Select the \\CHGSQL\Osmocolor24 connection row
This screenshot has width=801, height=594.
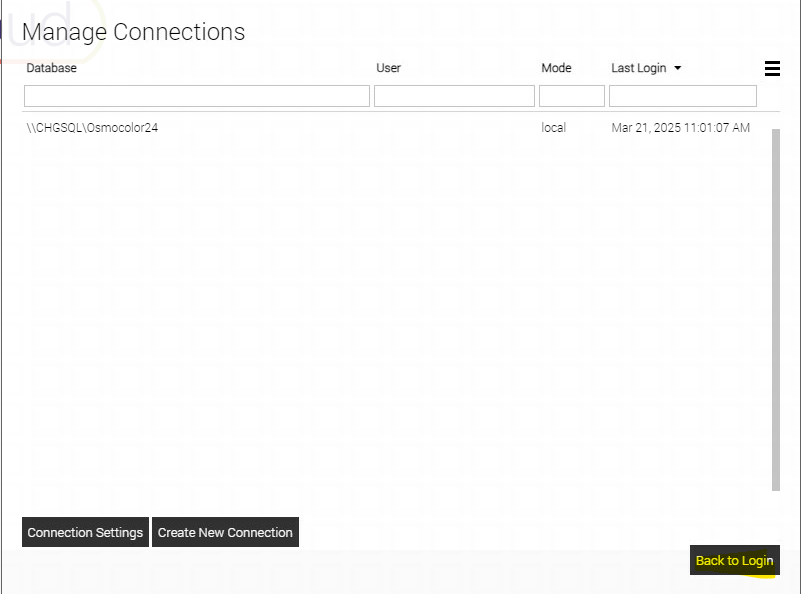click(92, 128)
